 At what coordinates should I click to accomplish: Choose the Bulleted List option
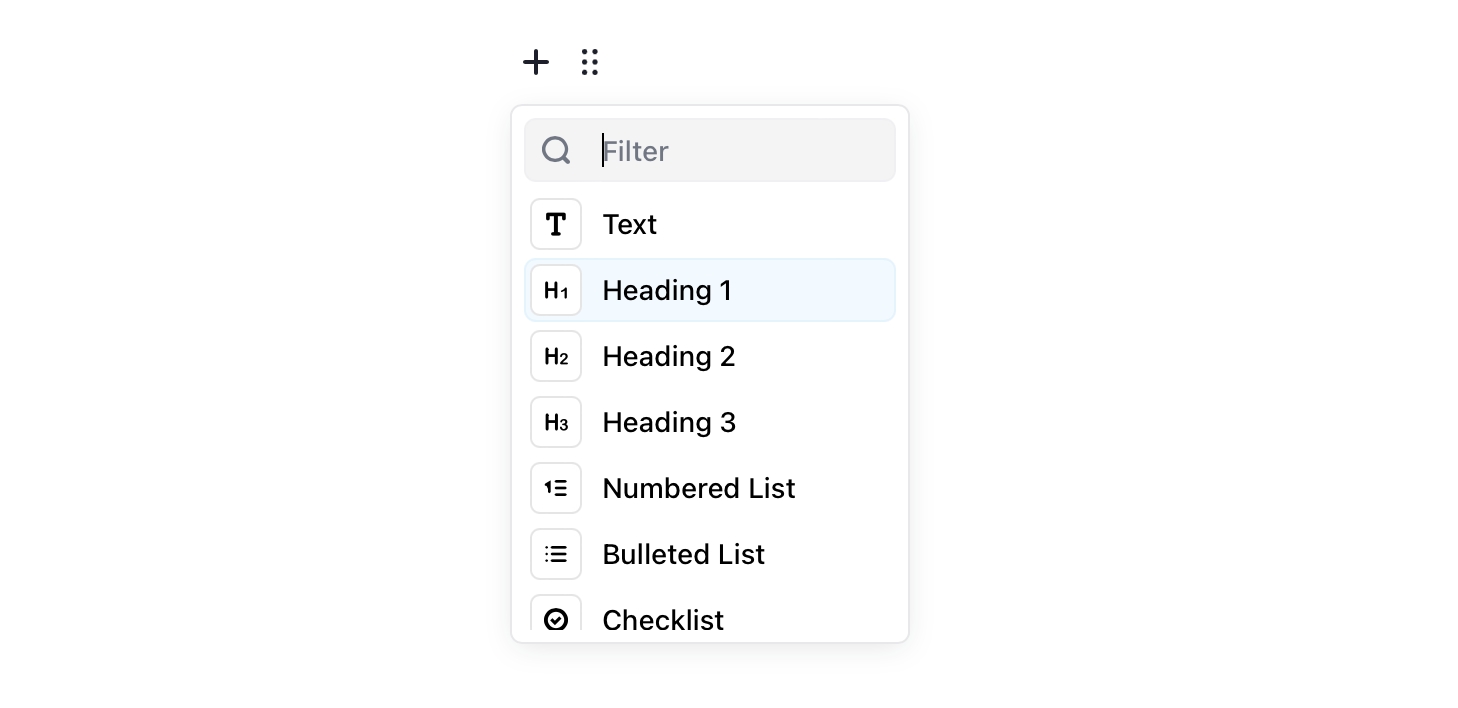[684, 555]
